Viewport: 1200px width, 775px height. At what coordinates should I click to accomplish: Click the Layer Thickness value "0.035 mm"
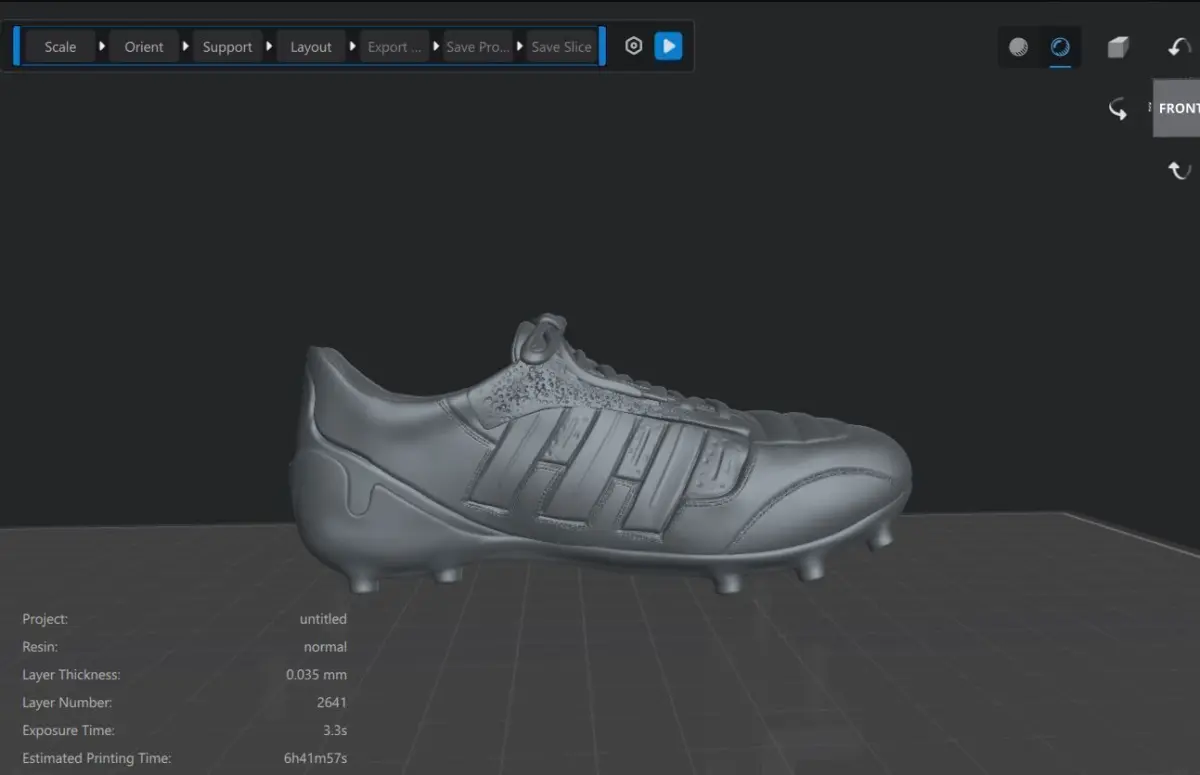[316, 675]
